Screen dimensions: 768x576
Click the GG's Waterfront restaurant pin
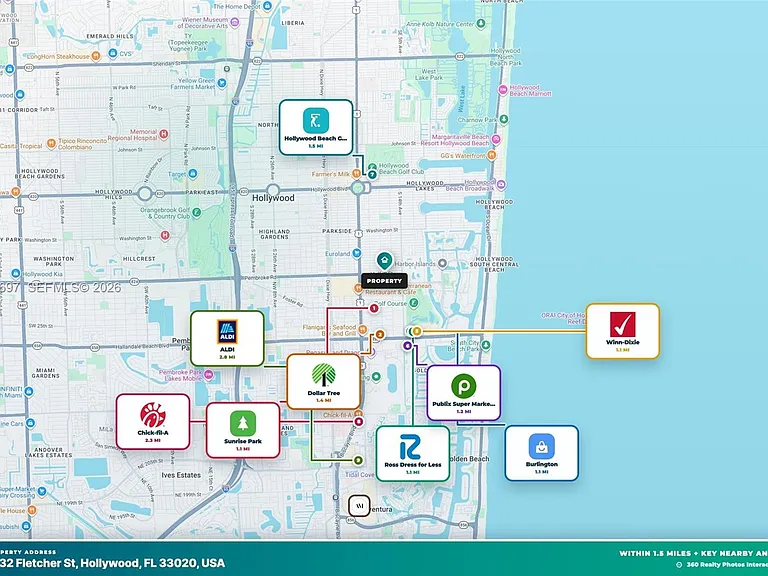pyautogui.click(x=492, y=155)
